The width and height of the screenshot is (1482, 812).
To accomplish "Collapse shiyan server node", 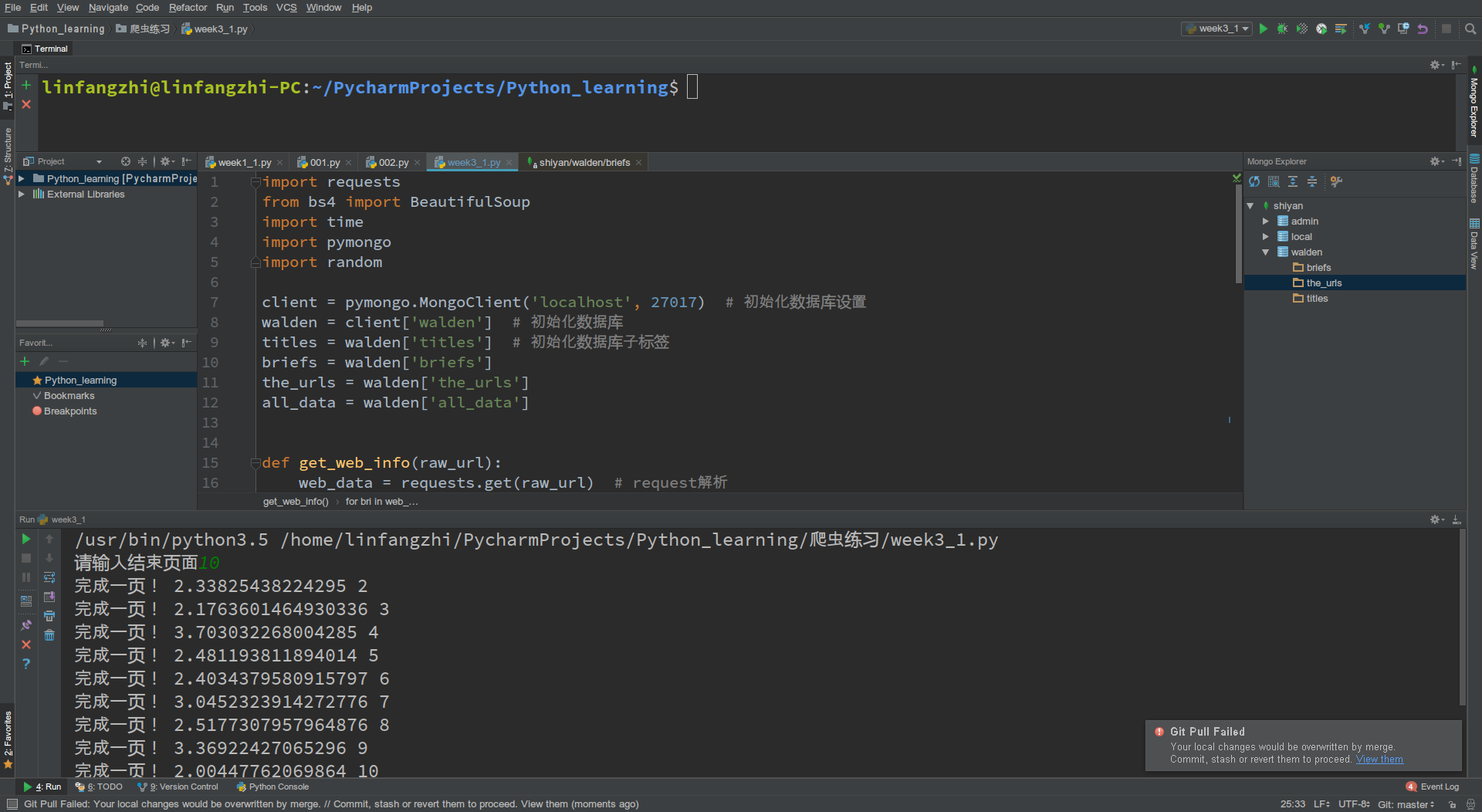I will click(x=1250, y=206).
